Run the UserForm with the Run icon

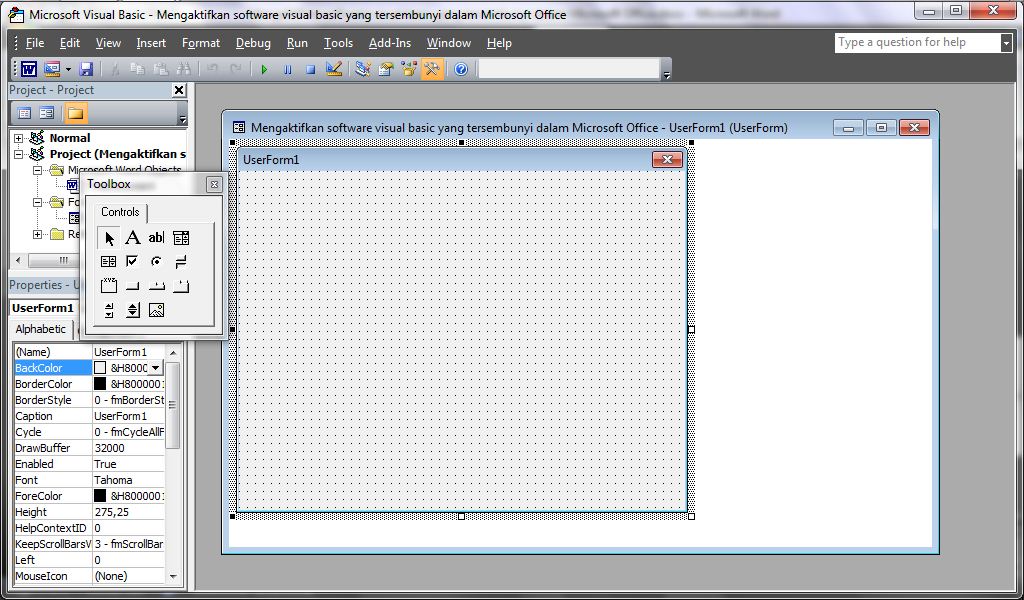click(264, 68)
